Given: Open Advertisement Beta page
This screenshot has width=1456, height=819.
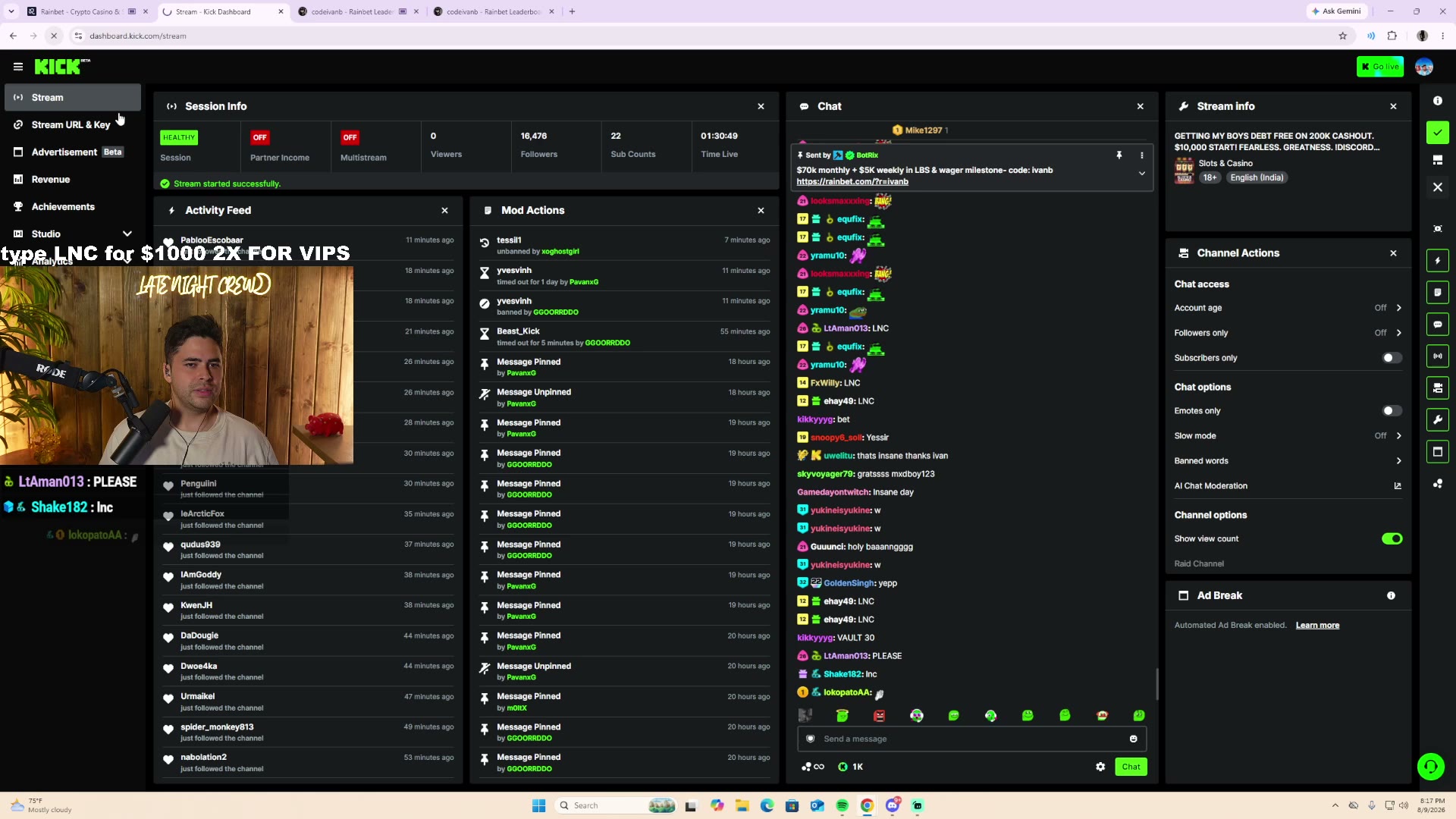Looking at the screenshot, I should point(73,152).
